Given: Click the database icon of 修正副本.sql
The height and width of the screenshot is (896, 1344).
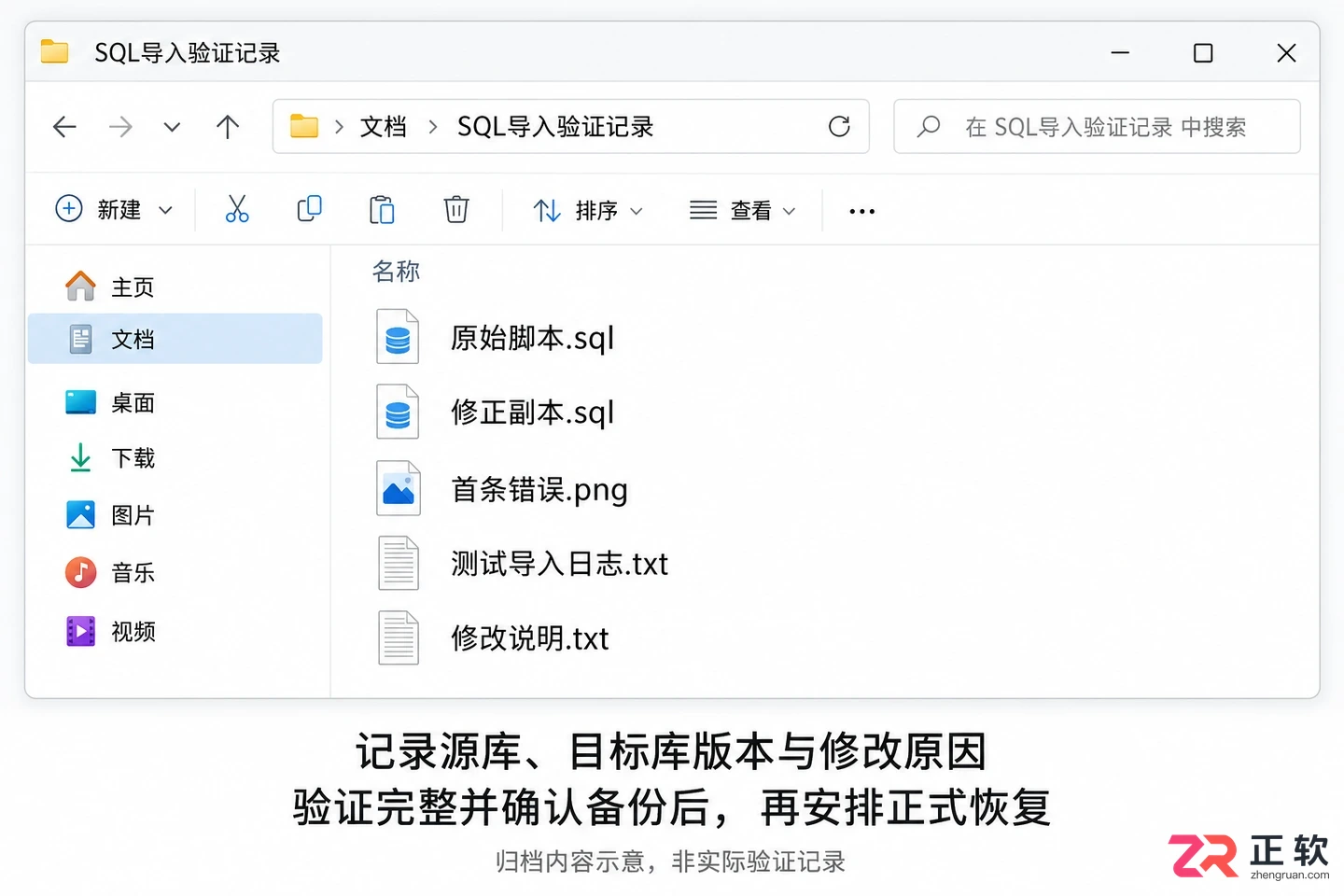Looking at the screenshot, I should click(x=398, y=412).
